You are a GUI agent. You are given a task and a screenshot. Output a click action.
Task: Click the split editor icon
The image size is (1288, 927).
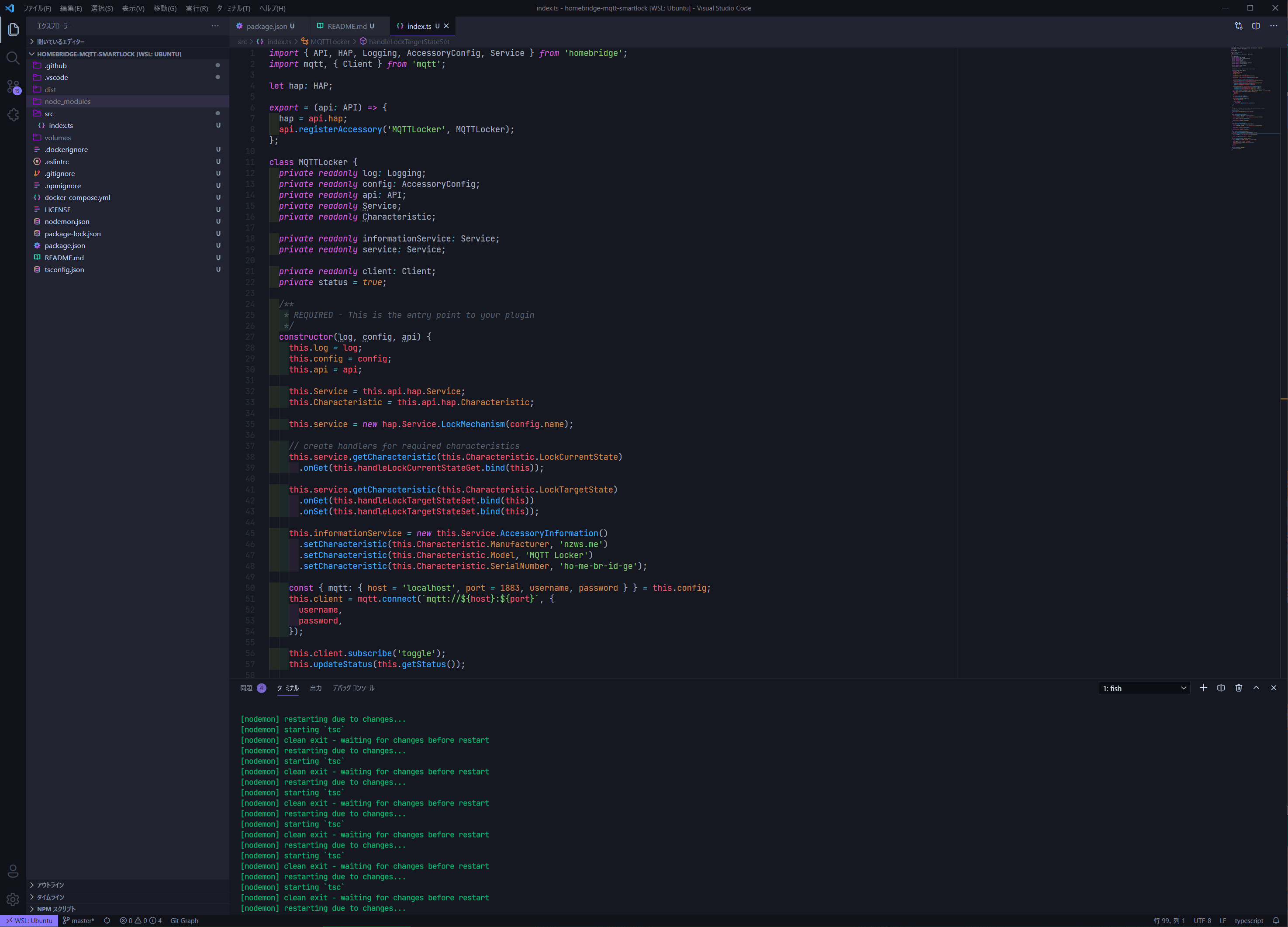coord(1256,26)
